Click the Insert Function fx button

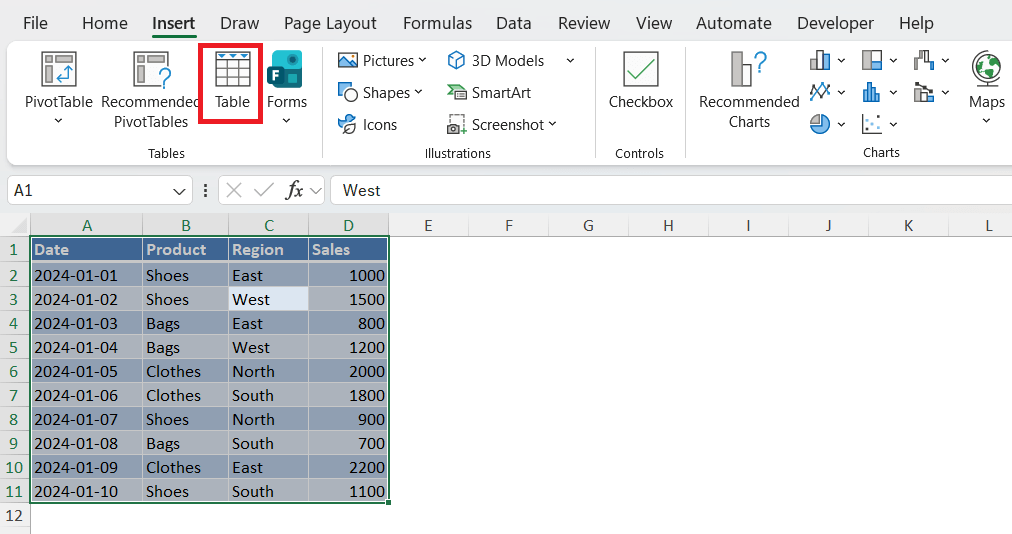point(294,190)
